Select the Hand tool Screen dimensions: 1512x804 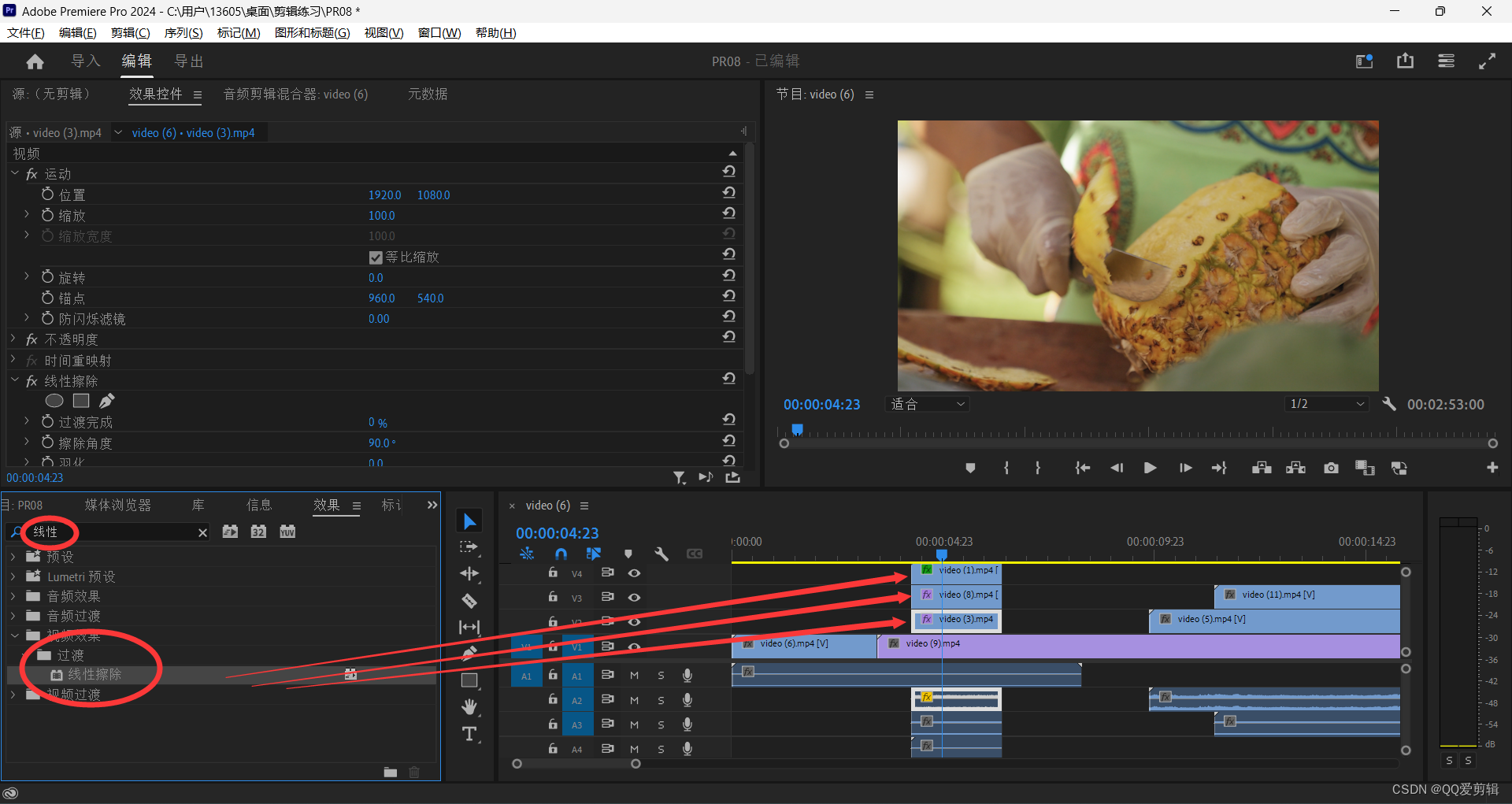click(469, 707)
